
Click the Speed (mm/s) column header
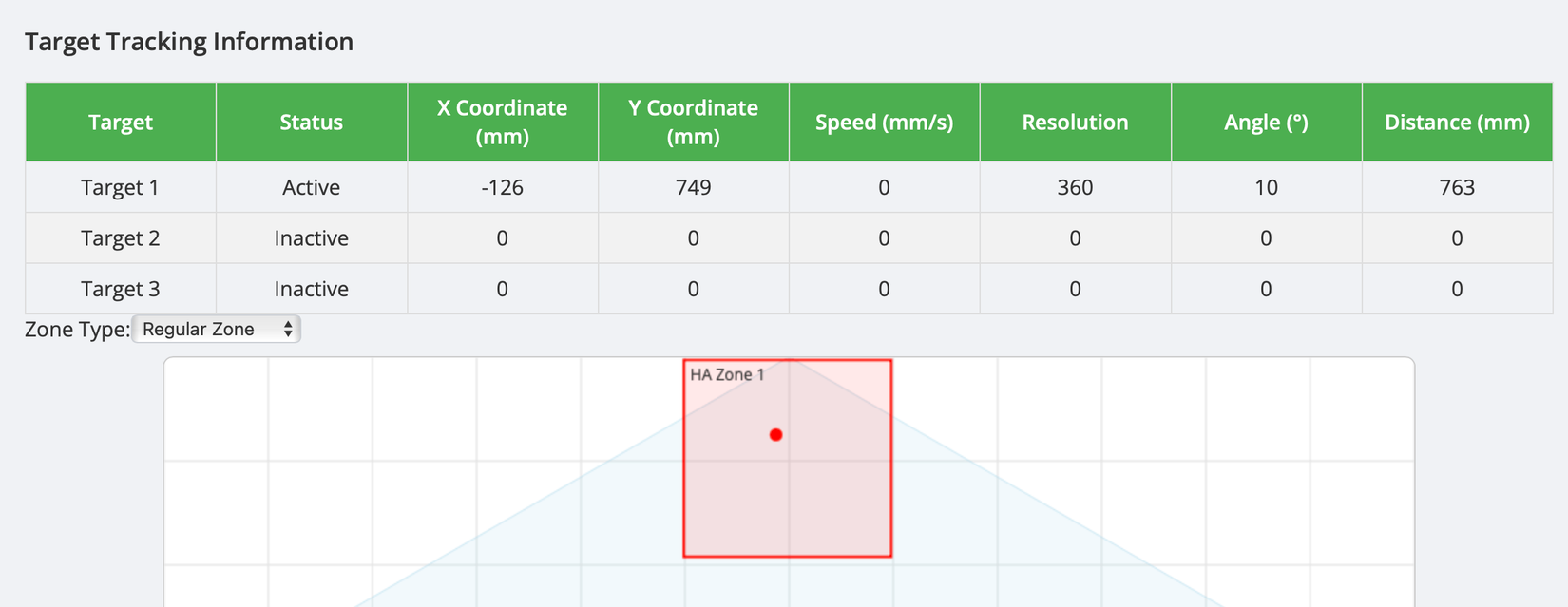(884, 123)
